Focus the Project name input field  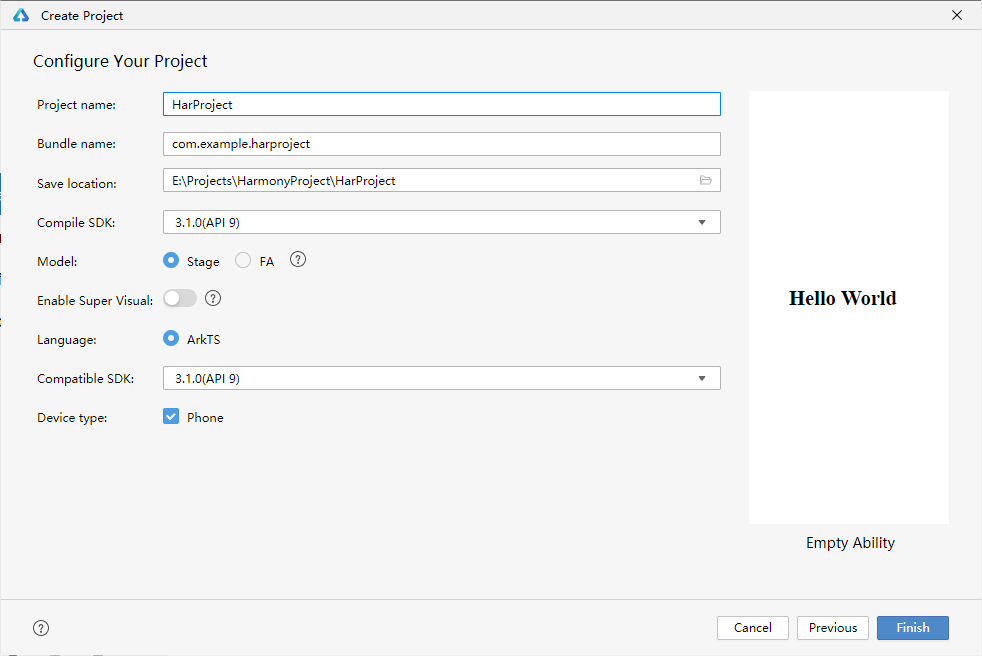pos(442,104)
